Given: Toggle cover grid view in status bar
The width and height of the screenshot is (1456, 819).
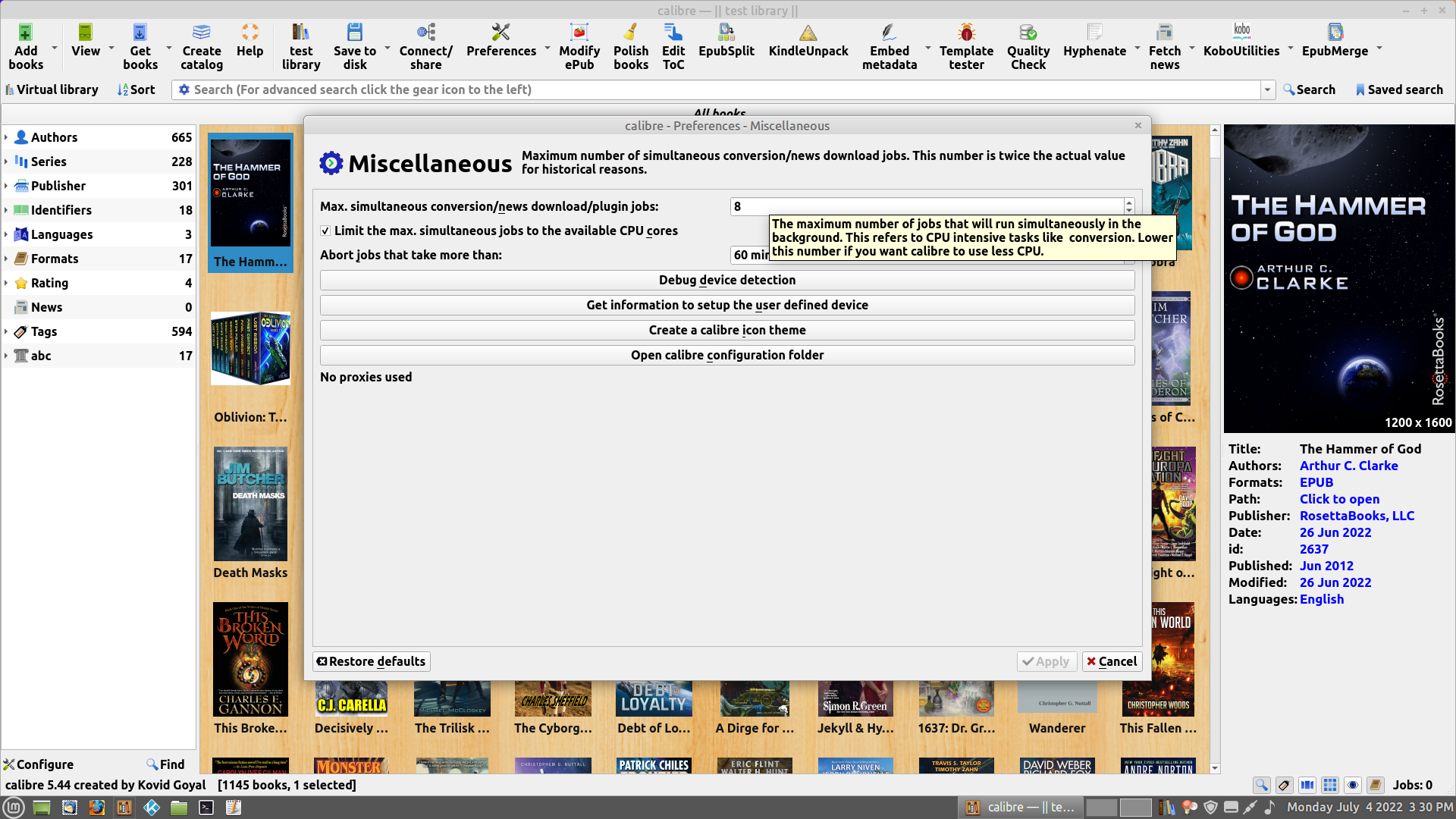Looking at the screenshot, I should pos(1329,785).
